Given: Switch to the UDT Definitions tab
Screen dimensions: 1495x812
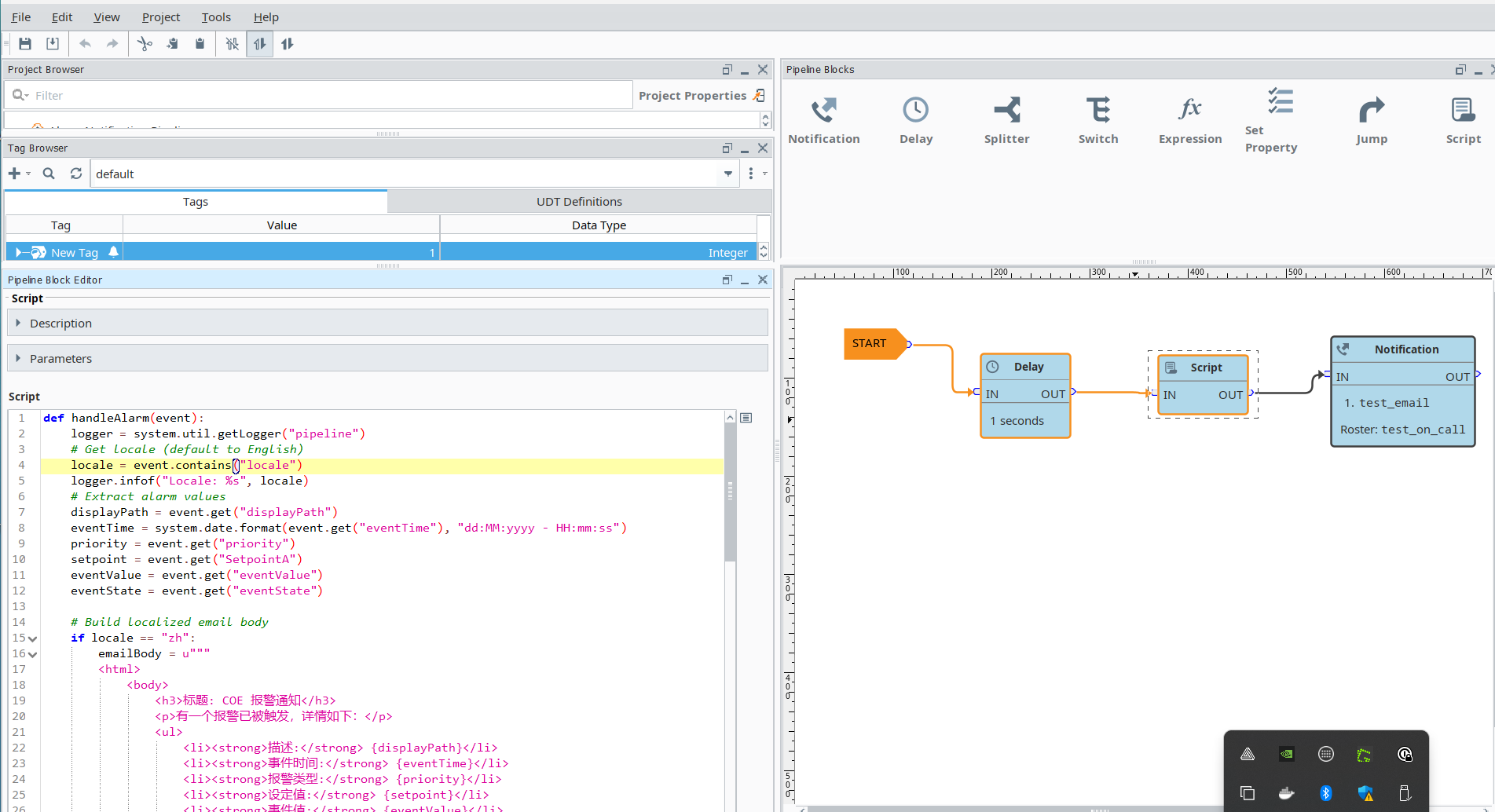Looking at the screenshot, I should 579,202.
